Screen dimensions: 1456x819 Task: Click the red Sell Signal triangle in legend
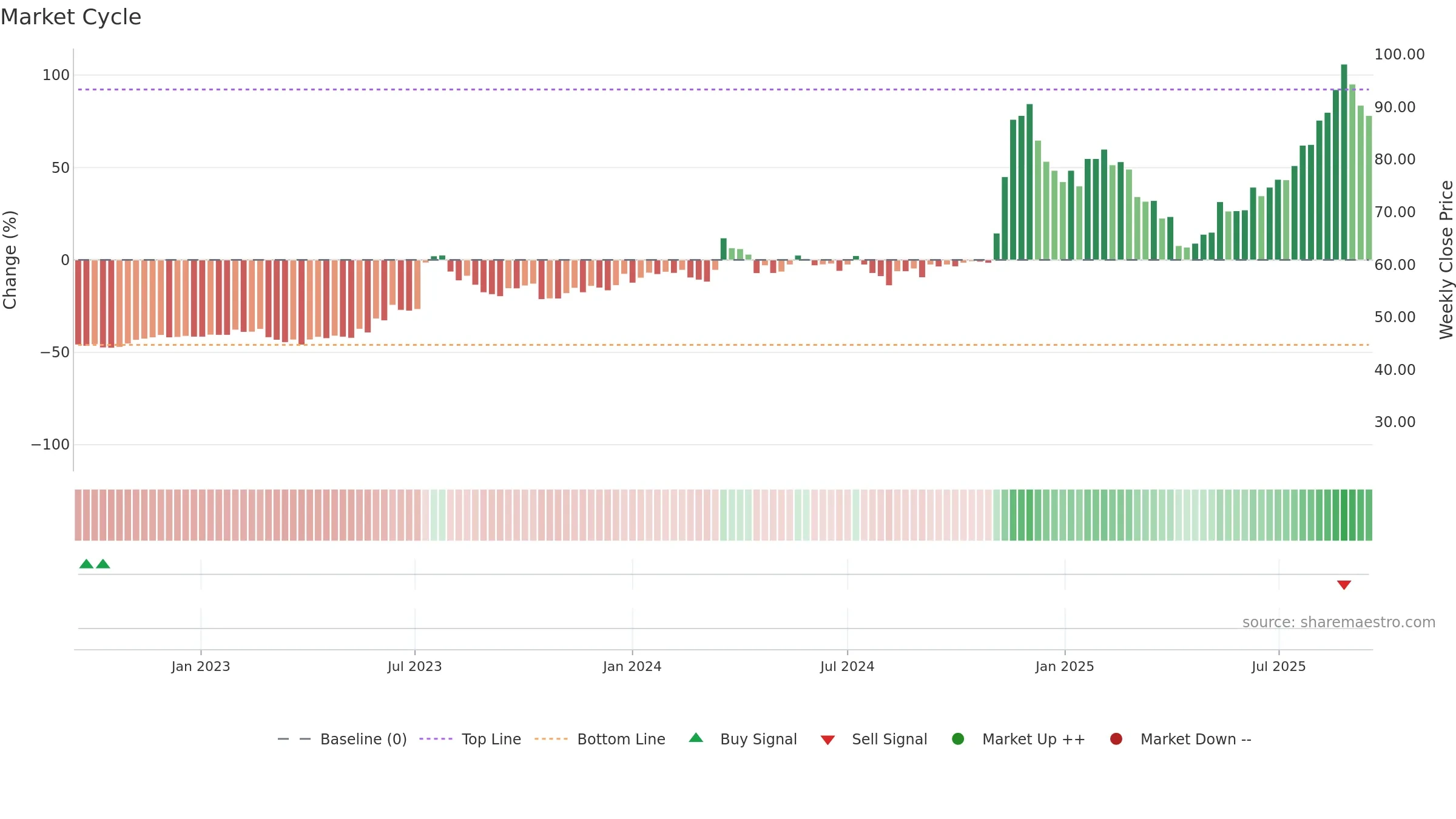827,740
